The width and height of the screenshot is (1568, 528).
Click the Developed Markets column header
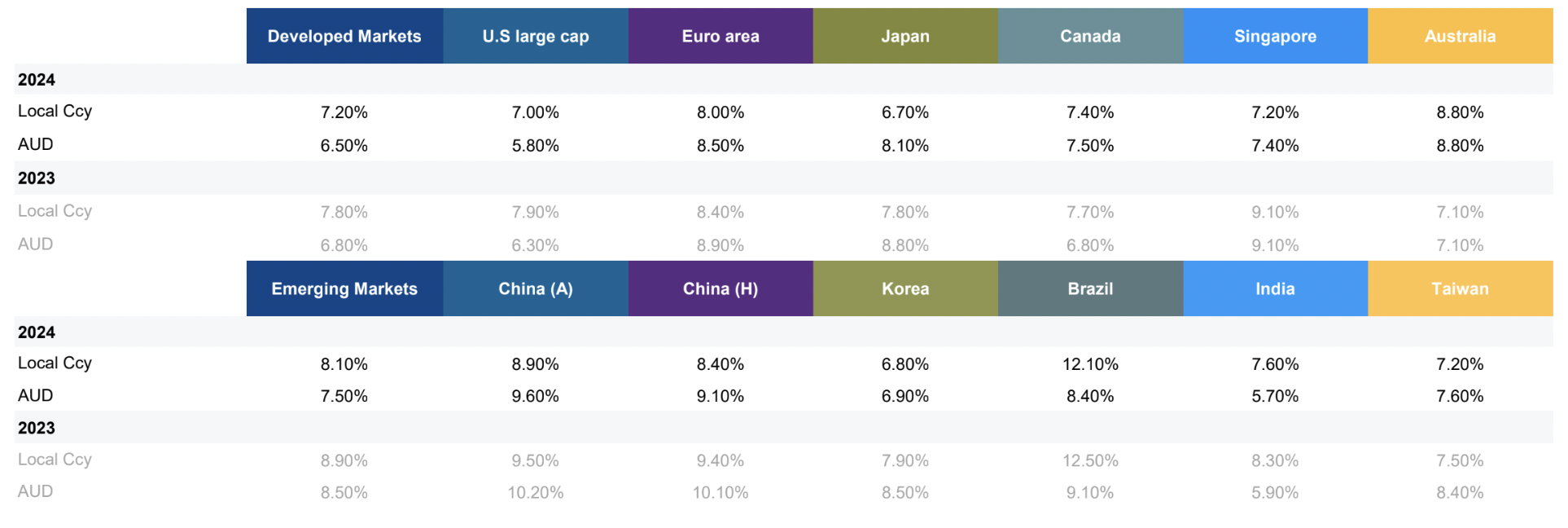click(344, 37)
